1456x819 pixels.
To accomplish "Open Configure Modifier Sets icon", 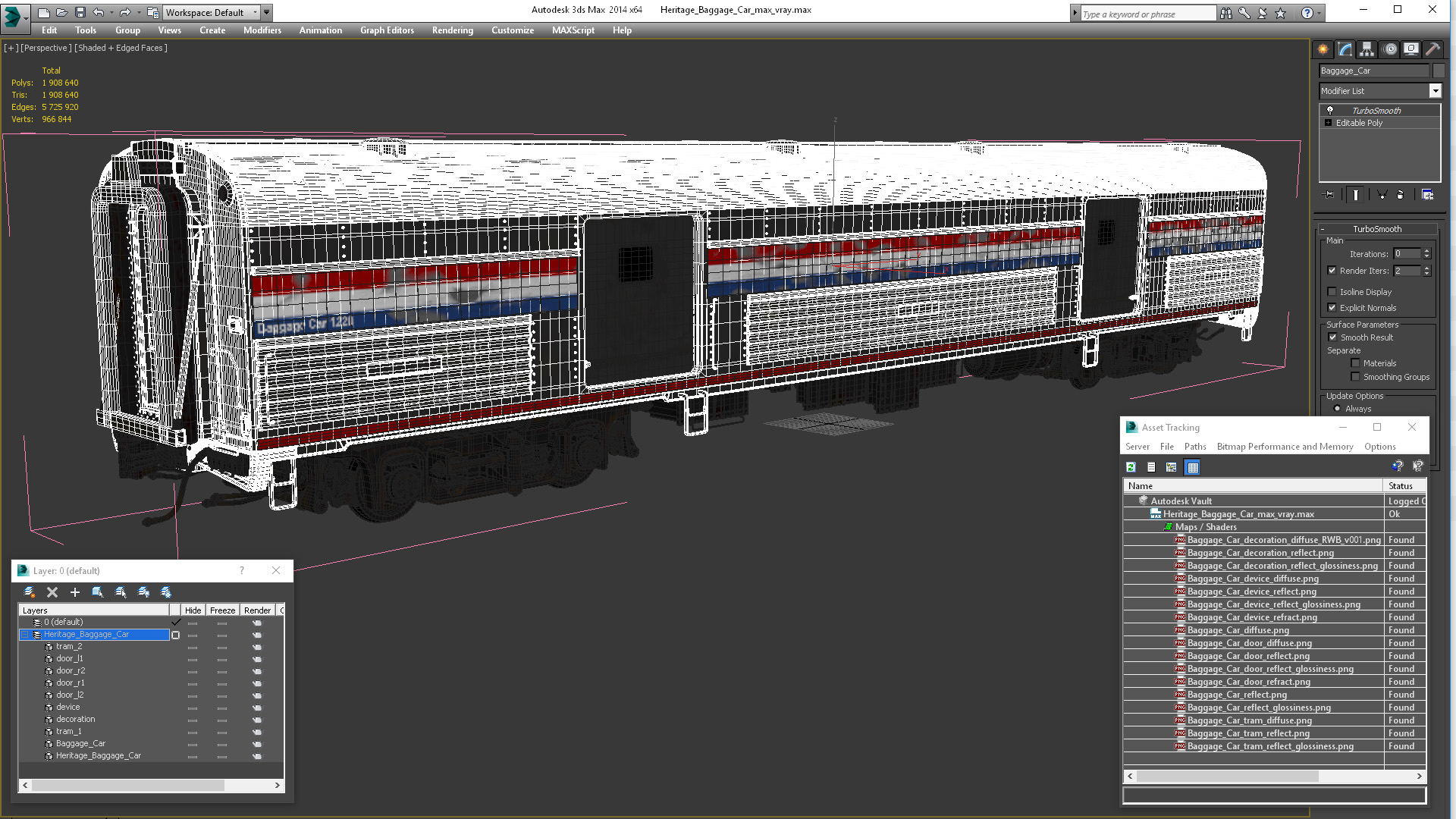I will pos(1427,195).
